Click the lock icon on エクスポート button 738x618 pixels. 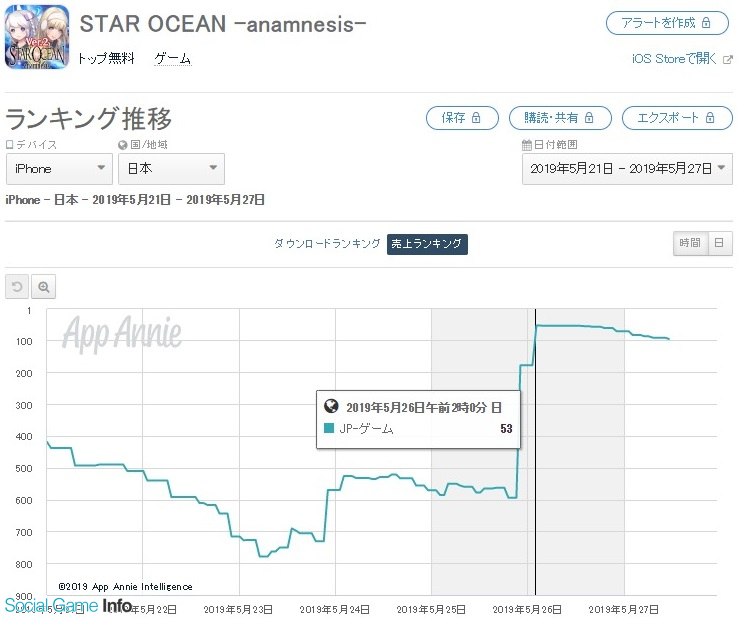(710, 118)
